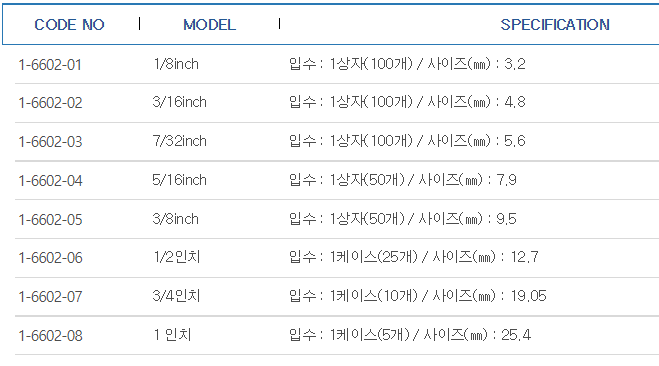
Task: Click the 1/8inch model cell
Action: 176,64
